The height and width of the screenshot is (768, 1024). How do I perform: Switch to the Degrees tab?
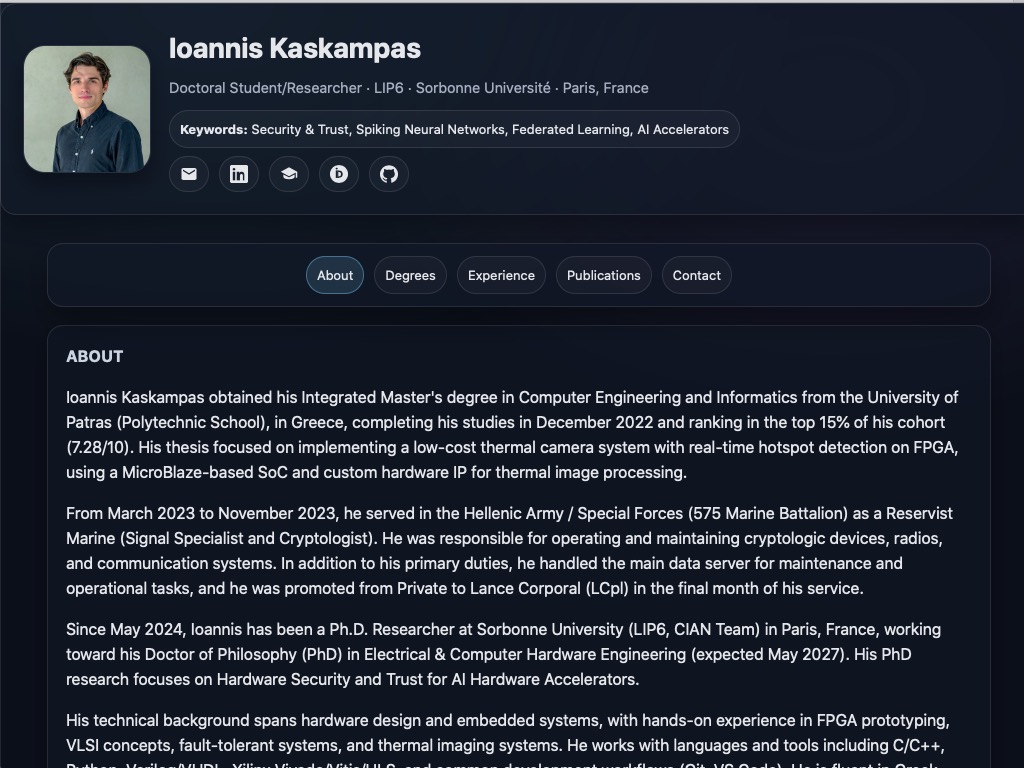(410, 275)
